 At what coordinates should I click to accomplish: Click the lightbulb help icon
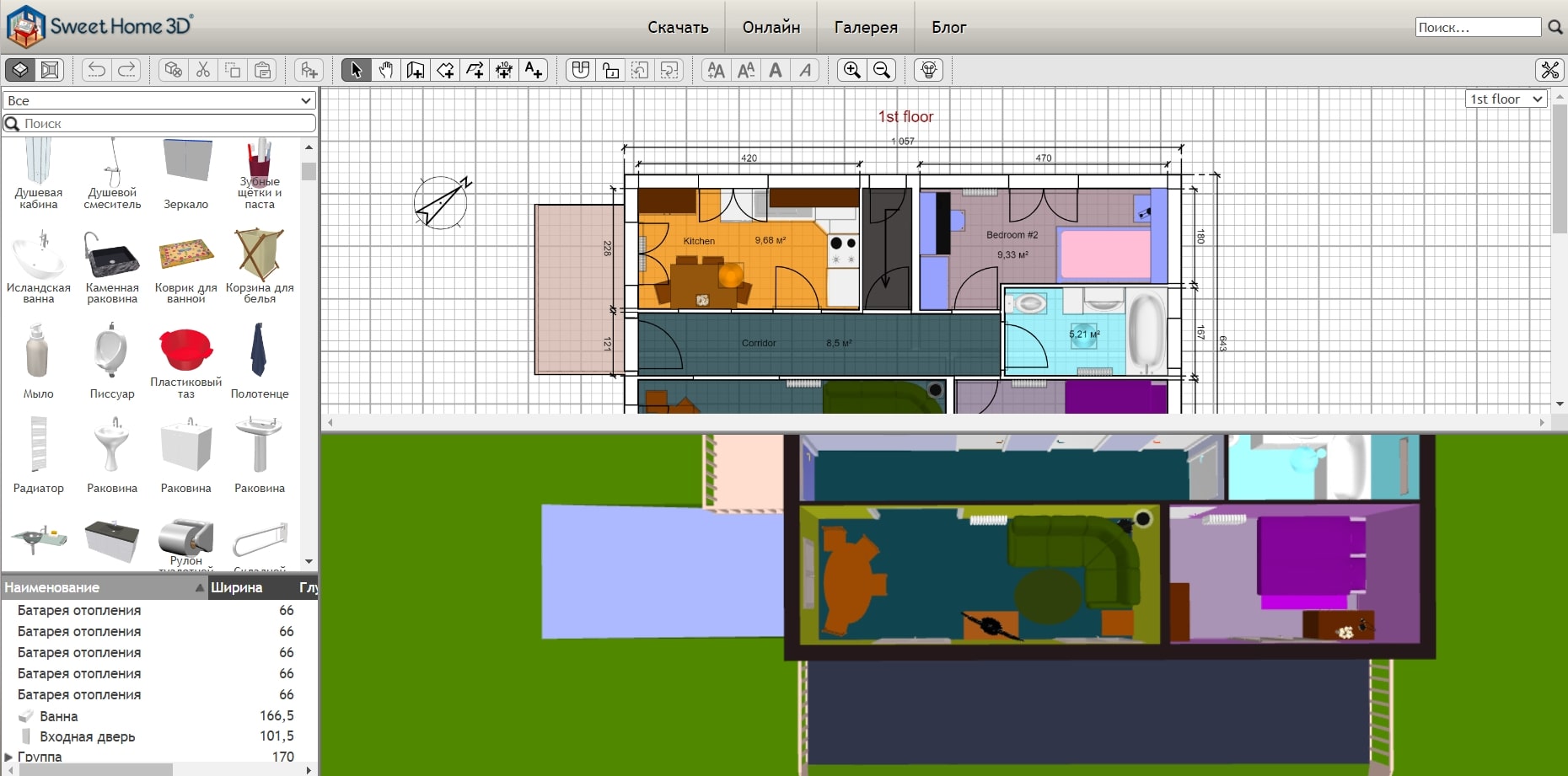point(928,70)
